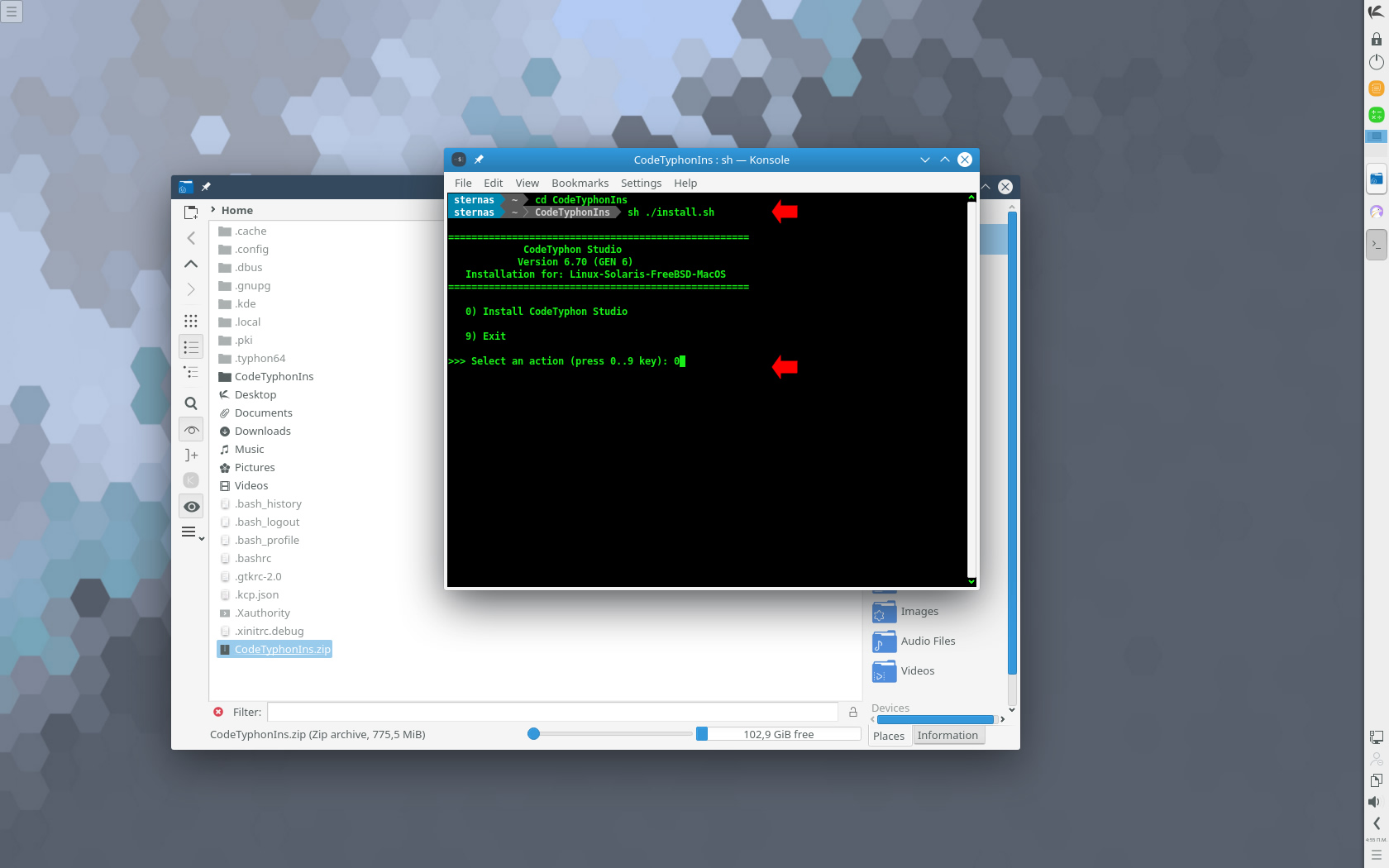1389x868 pixels.
Task: Click the Konsole vertical scrollbar
Action: tap(971, 389)
